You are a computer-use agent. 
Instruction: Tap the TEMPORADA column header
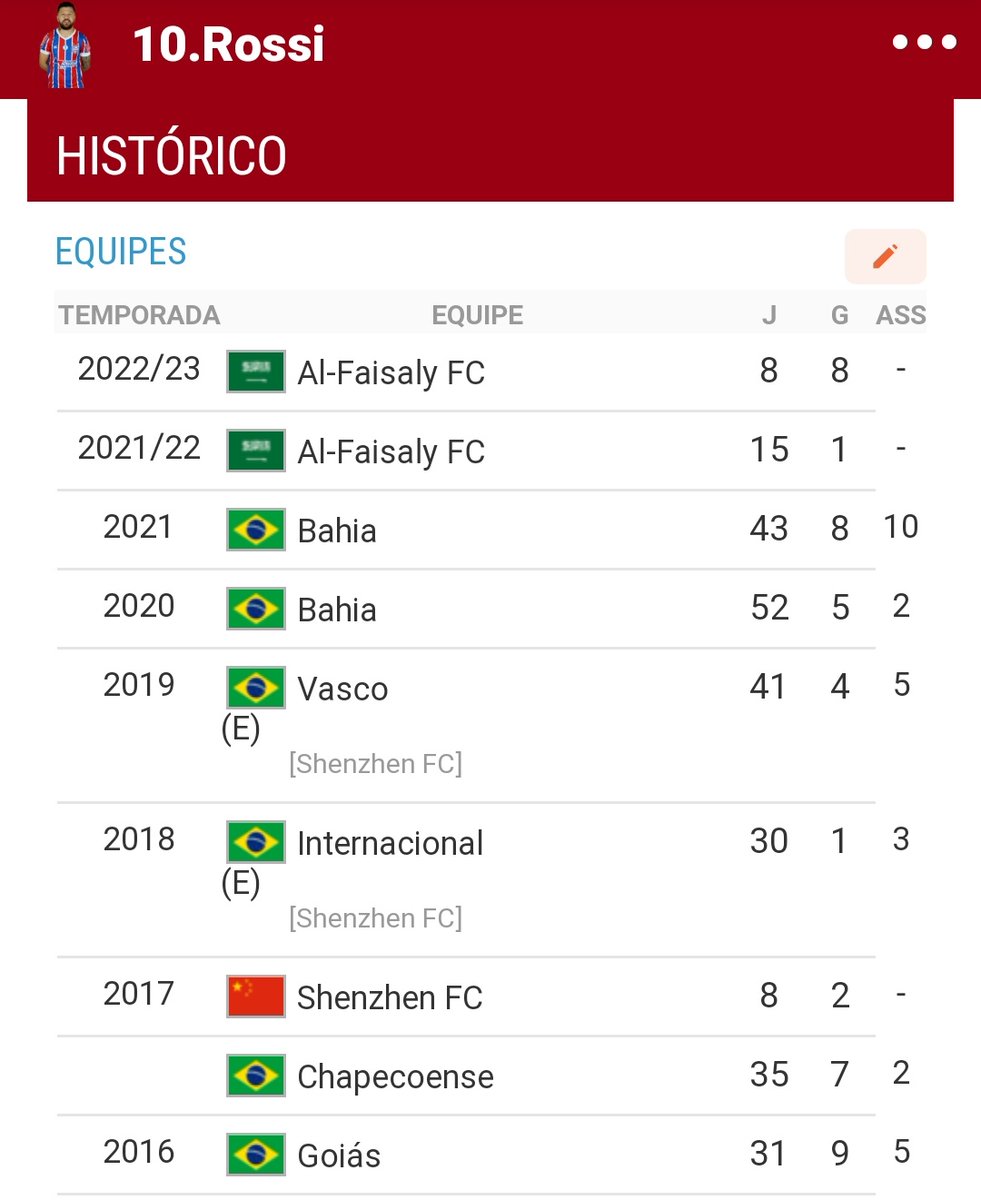coord(139,316)
